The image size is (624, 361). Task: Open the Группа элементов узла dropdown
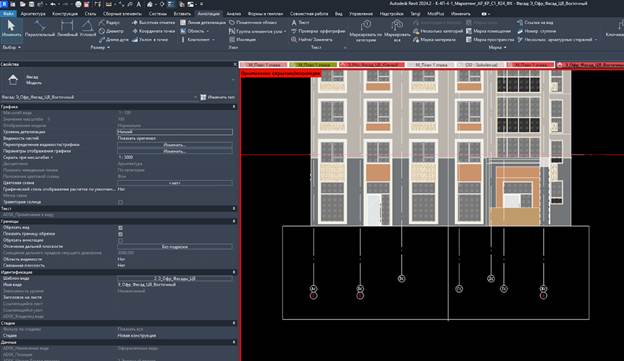click(x=285, y=31)
